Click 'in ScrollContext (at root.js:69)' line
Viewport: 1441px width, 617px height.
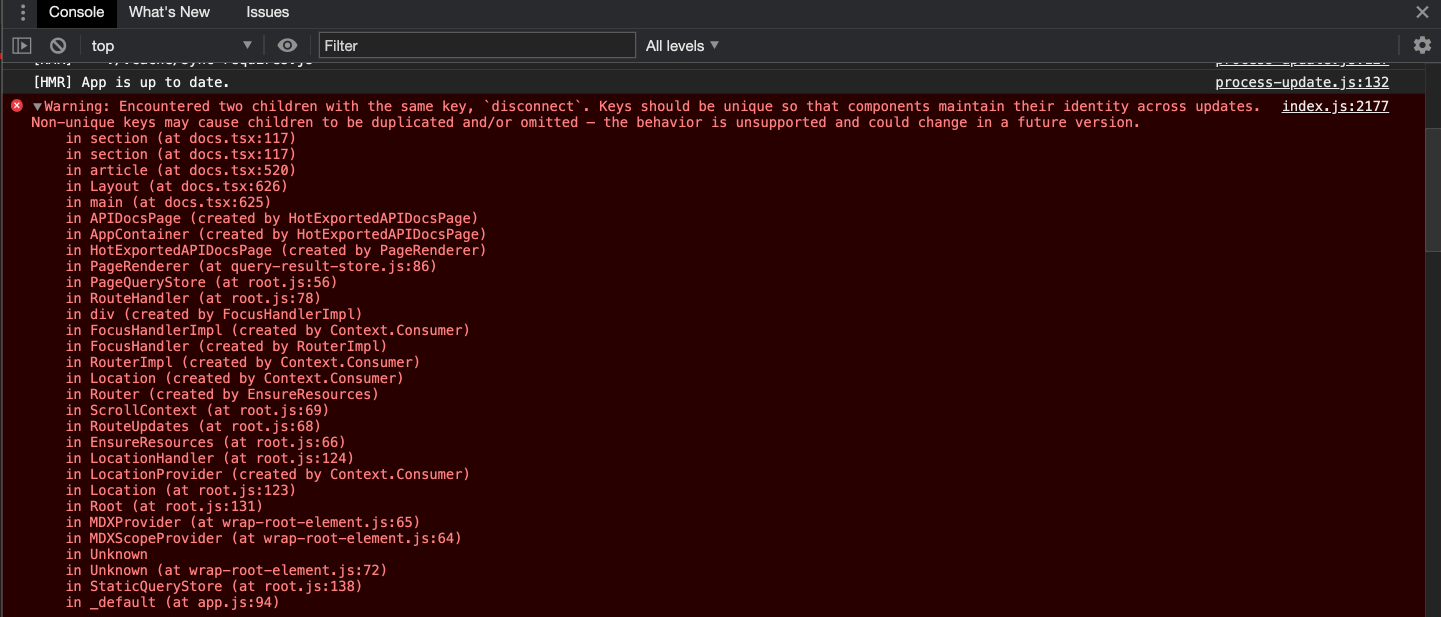[197, 410]
